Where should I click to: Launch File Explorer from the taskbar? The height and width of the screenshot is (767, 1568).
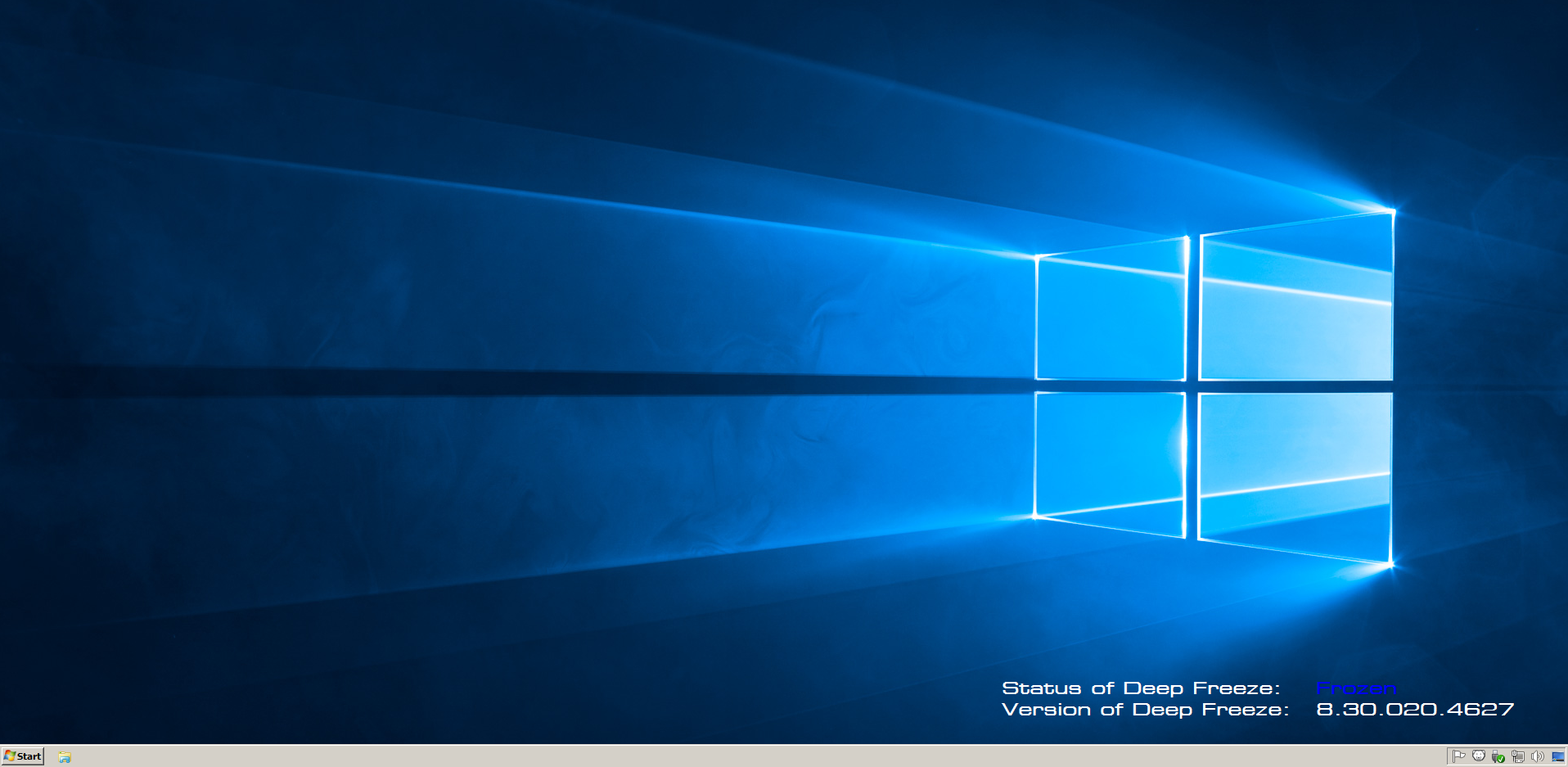pos(65,757)
